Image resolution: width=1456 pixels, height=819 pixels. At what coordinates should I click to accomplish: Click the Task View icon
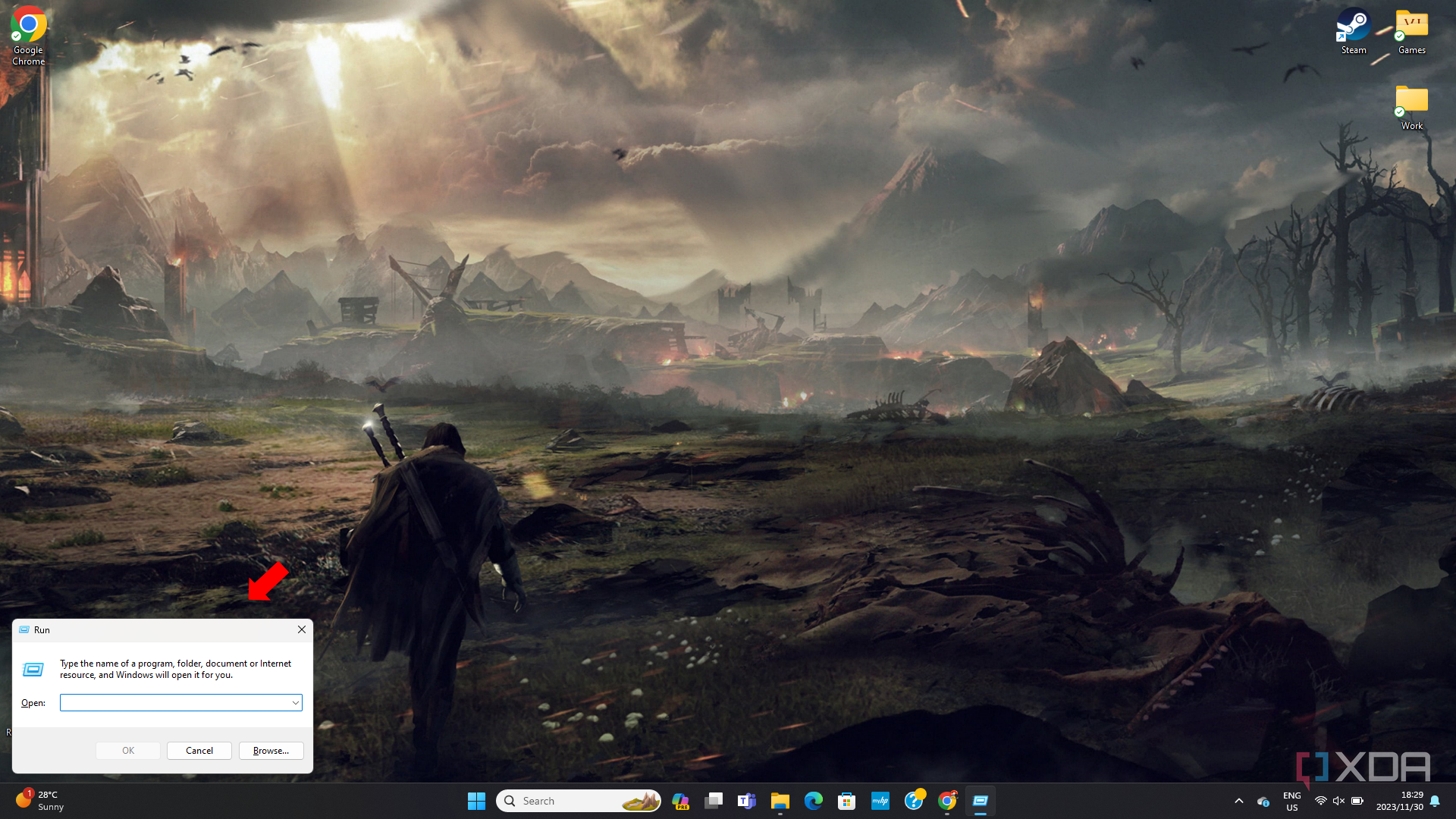[713, 801]
